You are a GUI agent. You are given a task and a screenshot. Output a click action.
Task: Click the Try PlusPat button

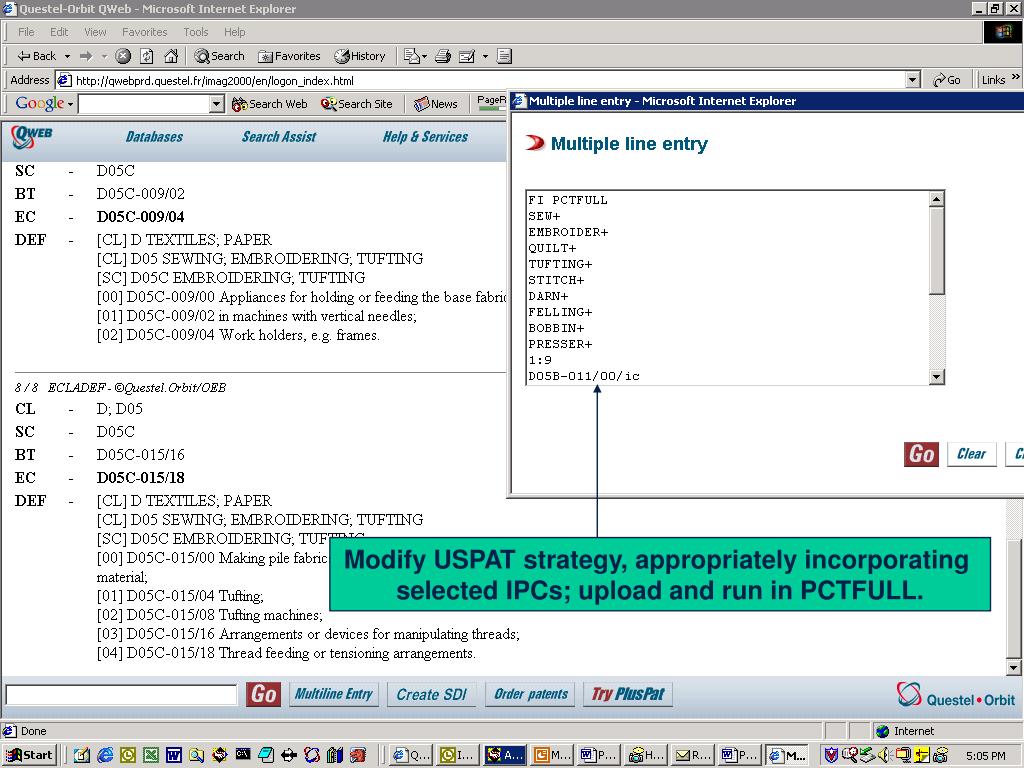[x=628, y=694]
